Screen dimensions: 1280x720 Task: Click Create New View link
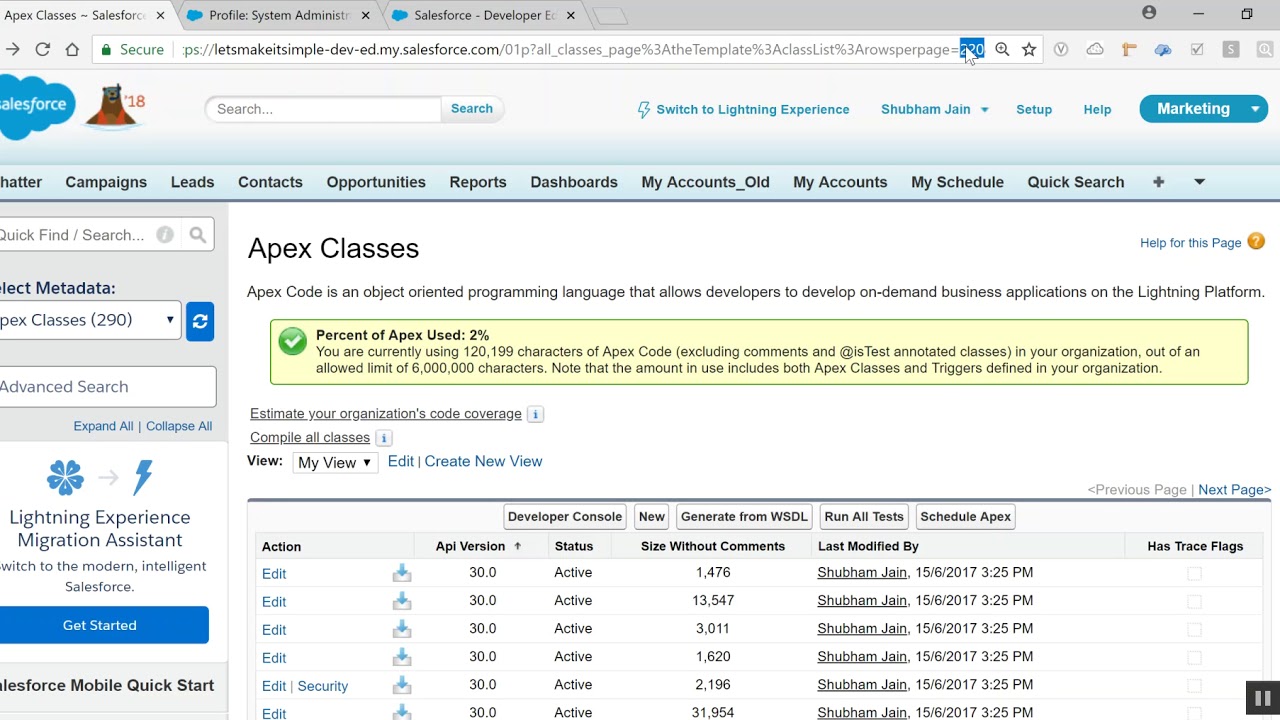(x=483, y=462)
